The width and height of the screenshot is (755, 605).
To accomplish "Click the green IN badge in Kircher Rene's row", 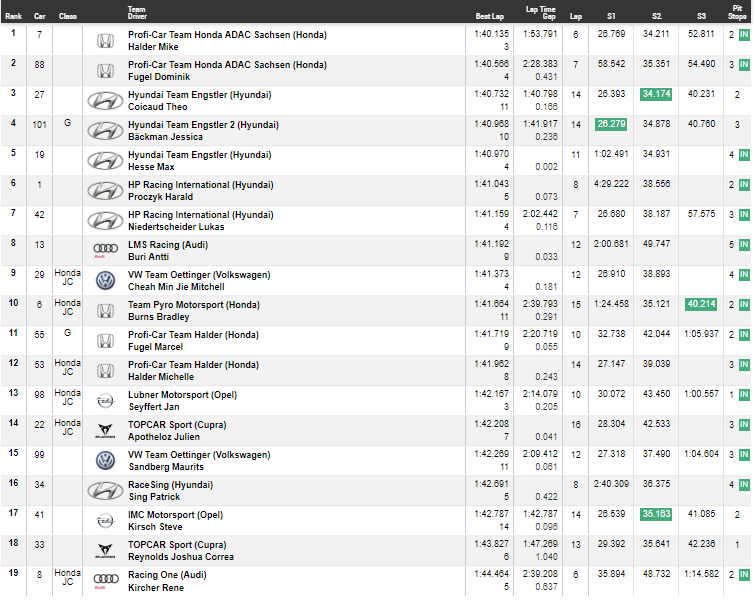I will [744, 575].
